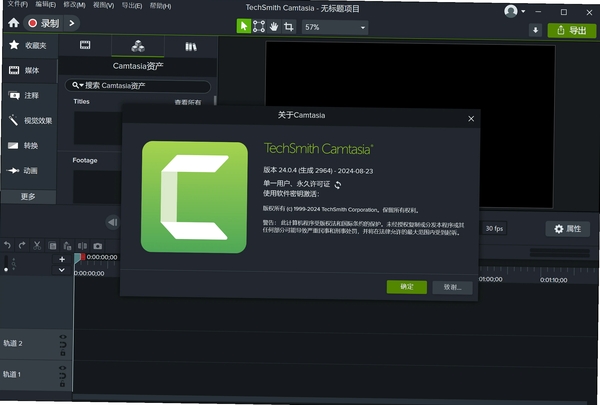
Task: Click the Split clip icon
Action: tap(82, 246)
